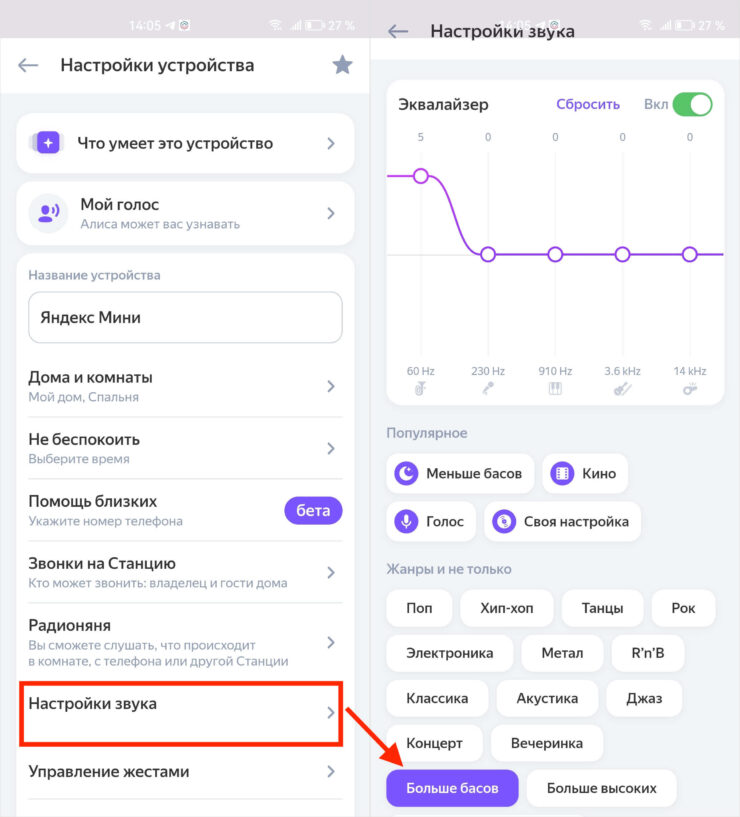Tap the back arrow beside Настройки устройства

click(x=28, y=65)
